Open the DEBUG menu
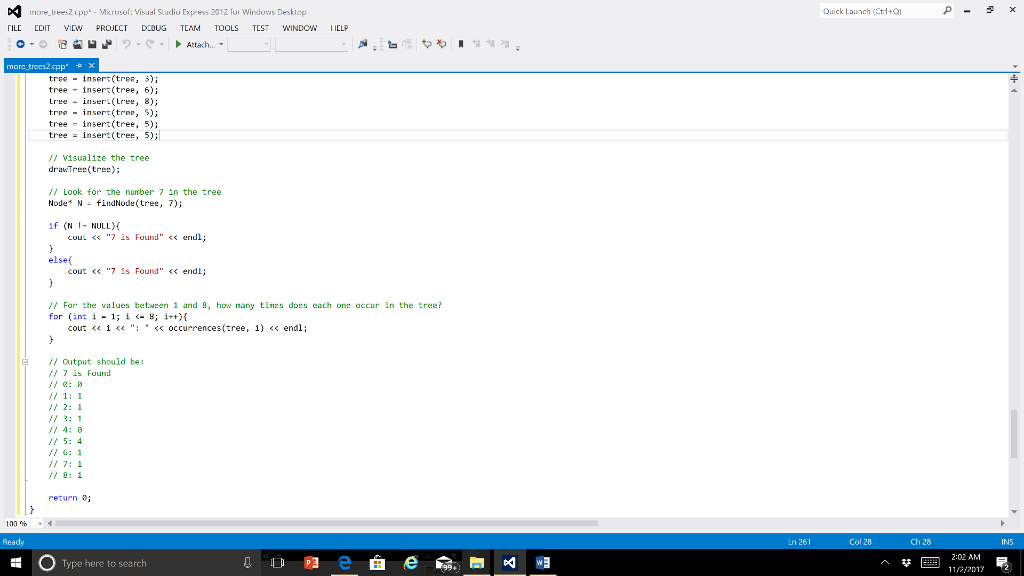Screen dimensions: 1024x576 [153, 27]
